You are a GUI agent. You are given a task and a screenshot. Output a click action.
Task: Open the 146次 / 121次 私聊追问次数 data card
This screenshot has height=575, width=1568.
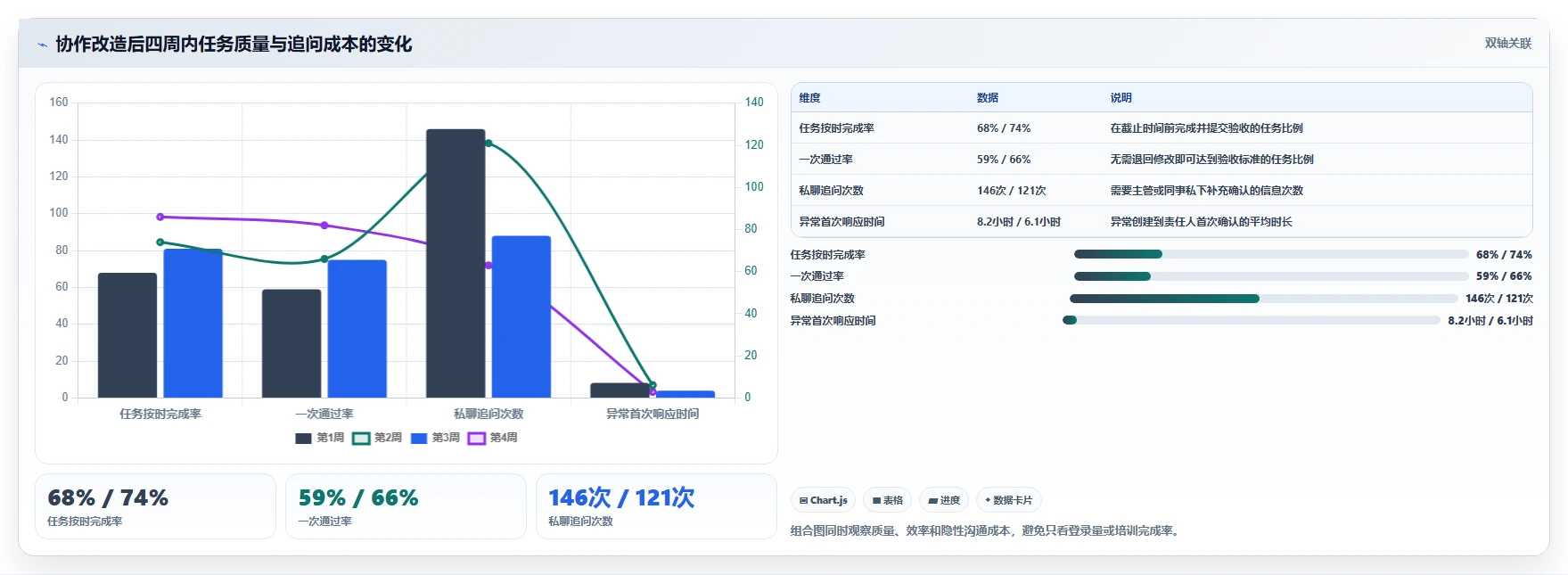[656, 506]
